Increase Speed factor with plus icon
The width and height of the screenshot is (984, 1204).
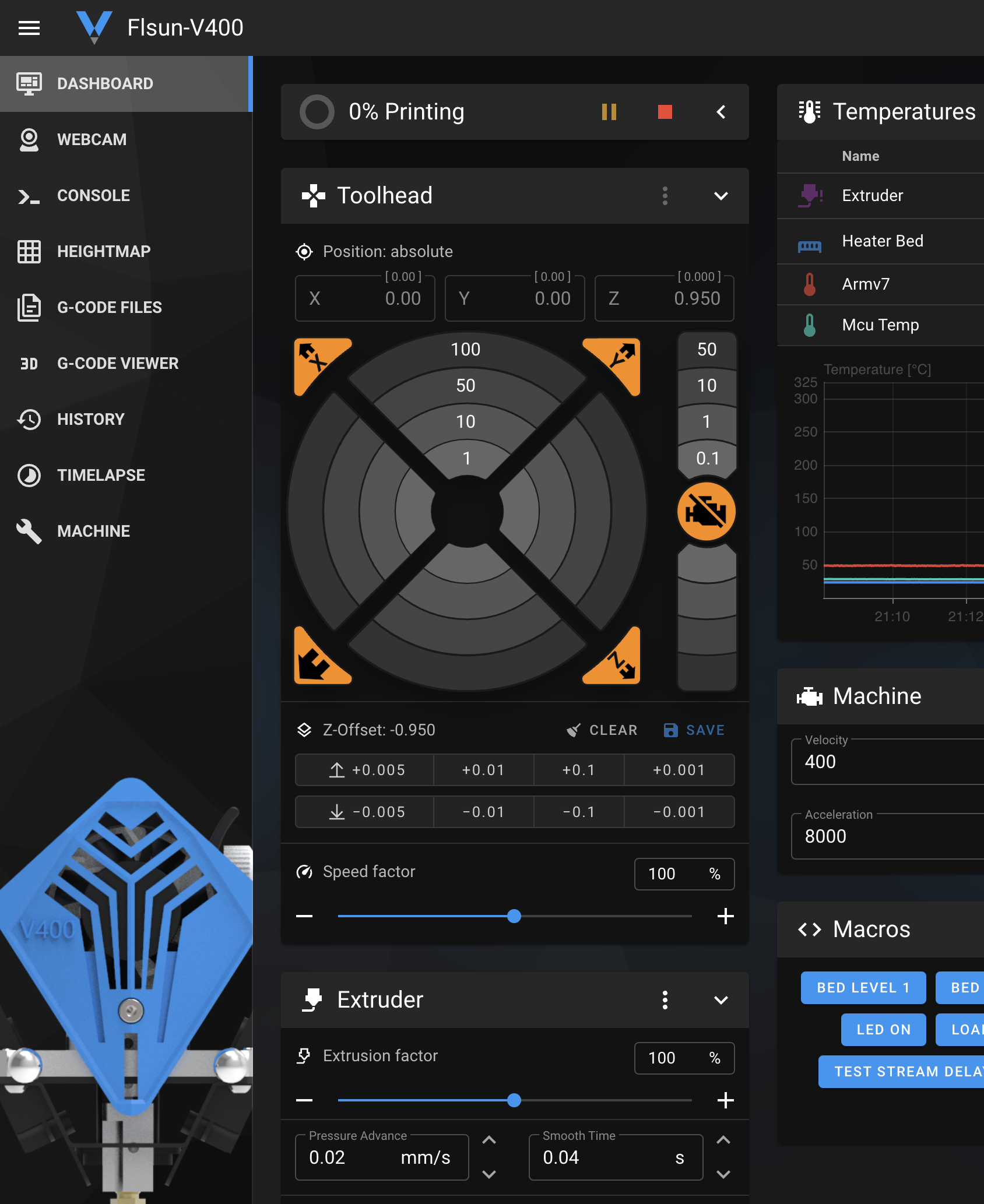(x=726, y=916)
